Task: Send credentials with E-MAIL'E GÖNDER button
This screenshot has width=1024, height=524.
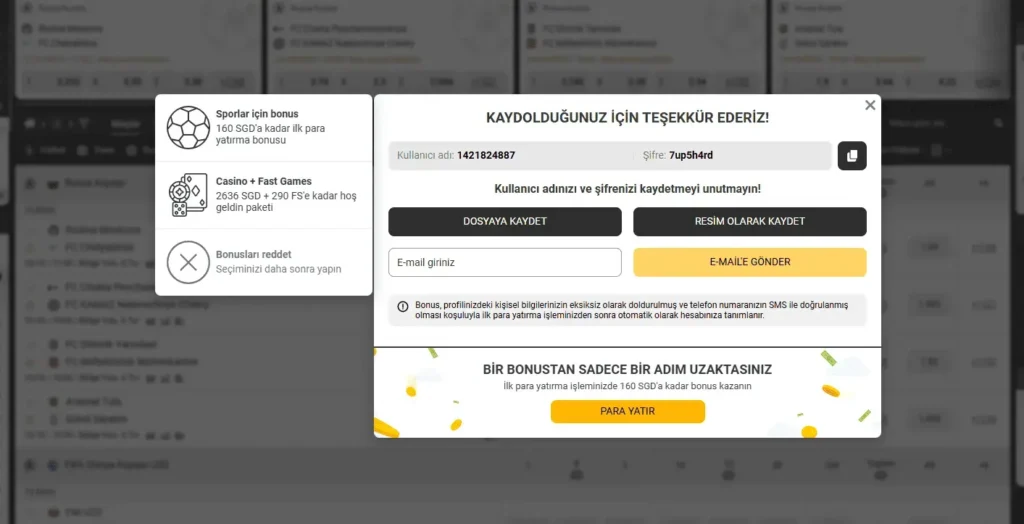Action: point(749,262)
